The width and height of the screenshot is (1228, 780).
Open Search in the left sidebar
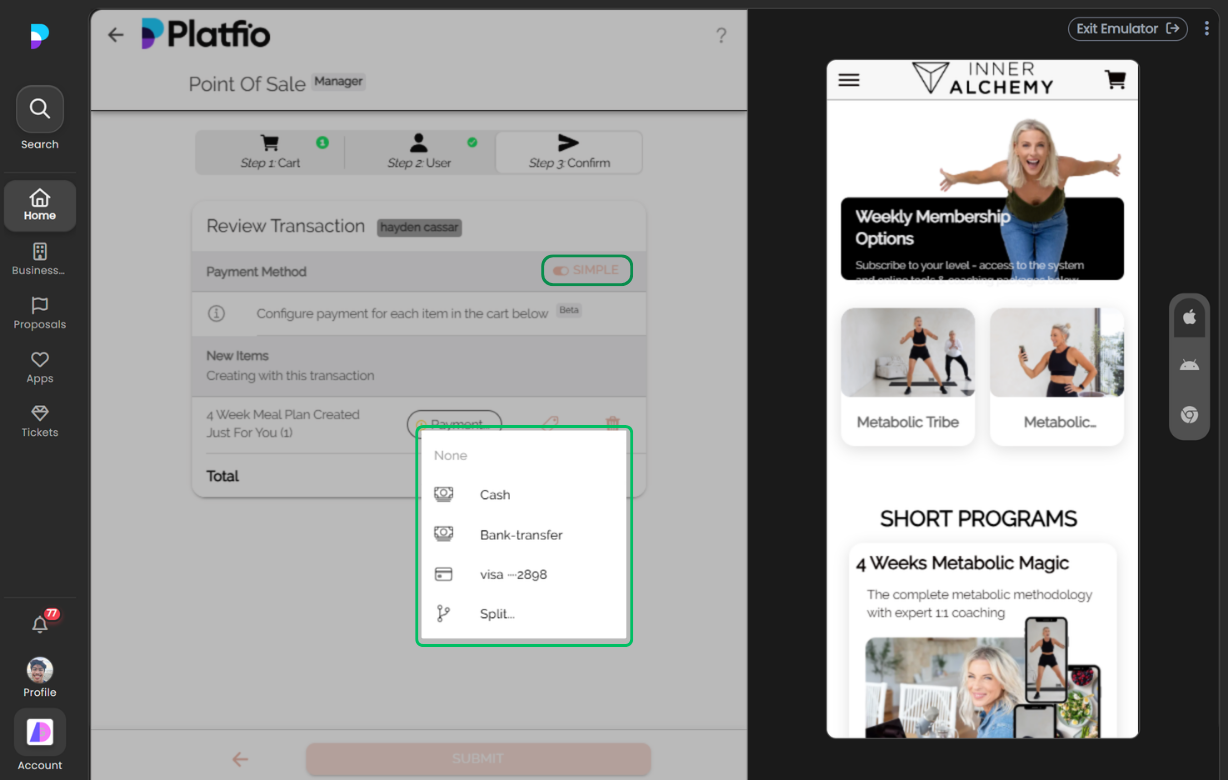click(x=40, y=110)
